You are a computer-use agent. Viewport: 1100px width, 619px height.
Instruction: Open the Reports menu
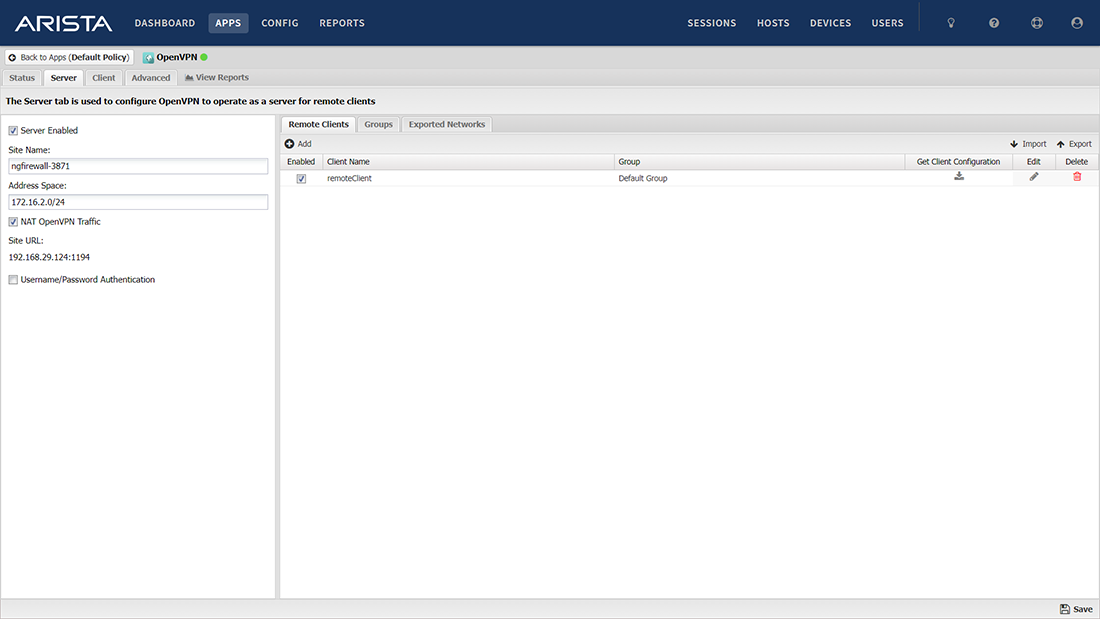pyautogui.click(x=342, y=23)
